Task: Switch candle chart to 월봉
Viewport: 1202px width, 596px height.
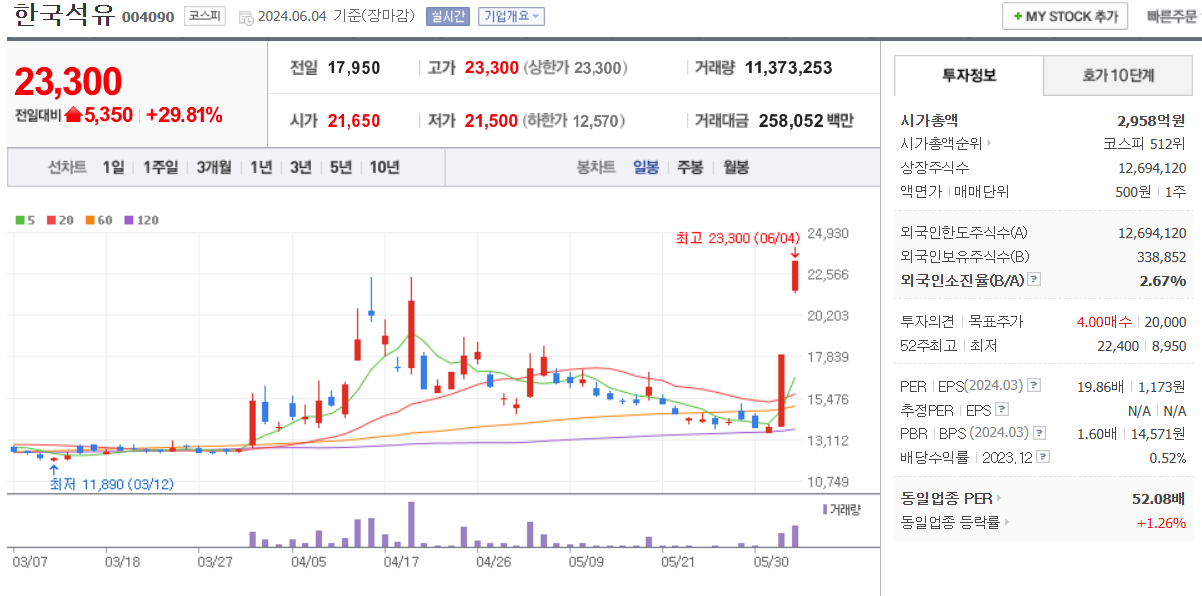Action: point(735,167)
